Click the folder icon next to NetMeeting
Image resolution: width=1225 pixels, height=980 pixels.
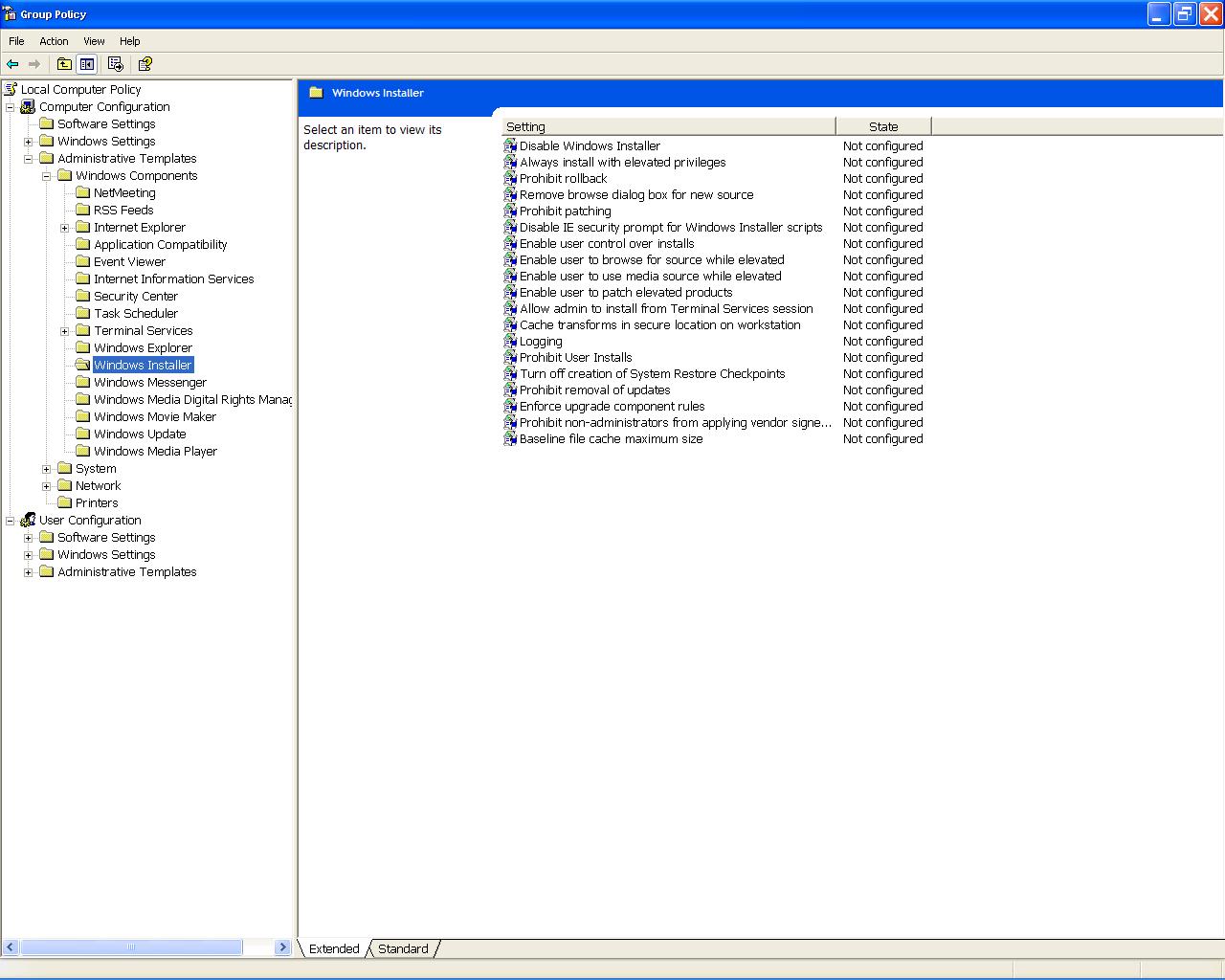(82, 192)
